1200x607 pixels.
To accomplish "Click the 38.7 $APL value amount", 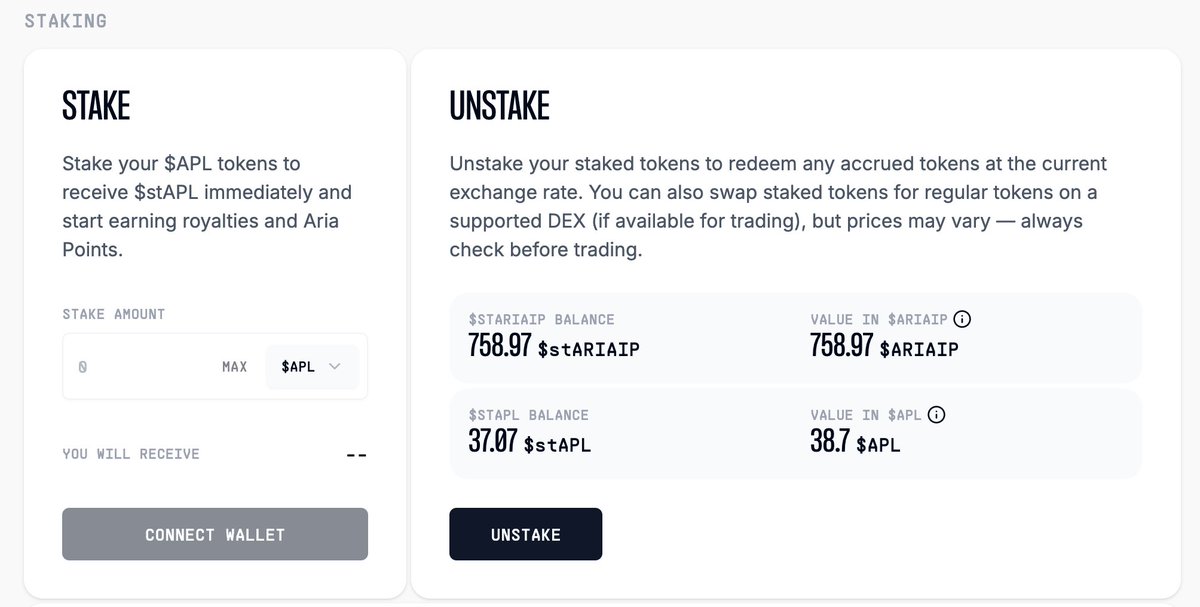I will (855, 442).
